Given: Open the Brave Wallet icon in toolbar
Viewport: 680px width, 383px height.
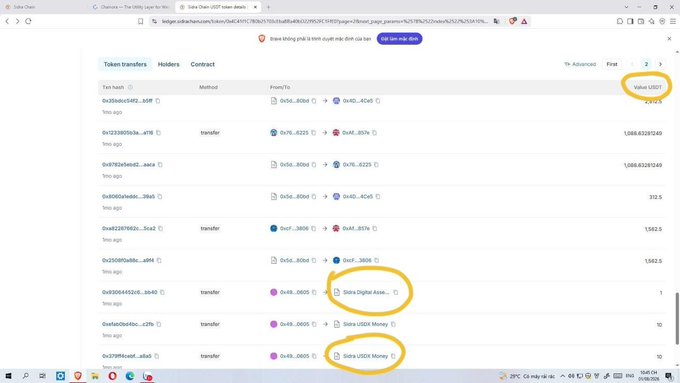Looking at the screenshot, I should pyautogui.click(x=641, y=21).
